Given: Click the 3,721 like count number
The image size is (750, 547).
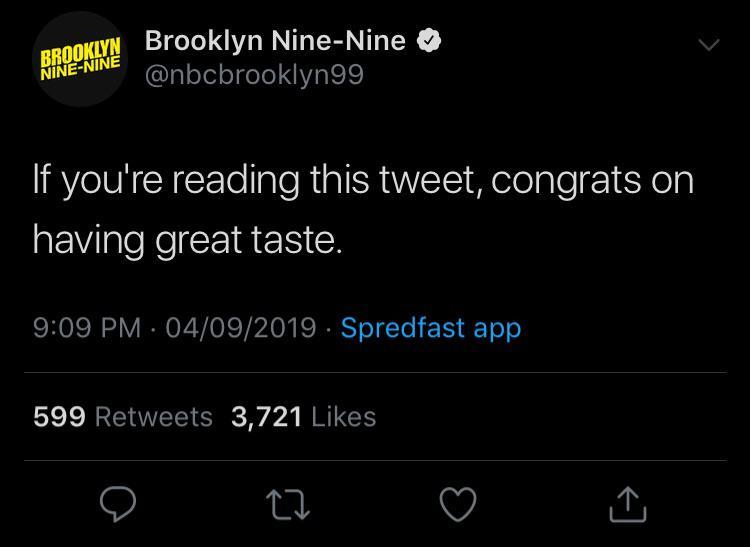Looking at the screenshot, I should [x=266, y=416].
